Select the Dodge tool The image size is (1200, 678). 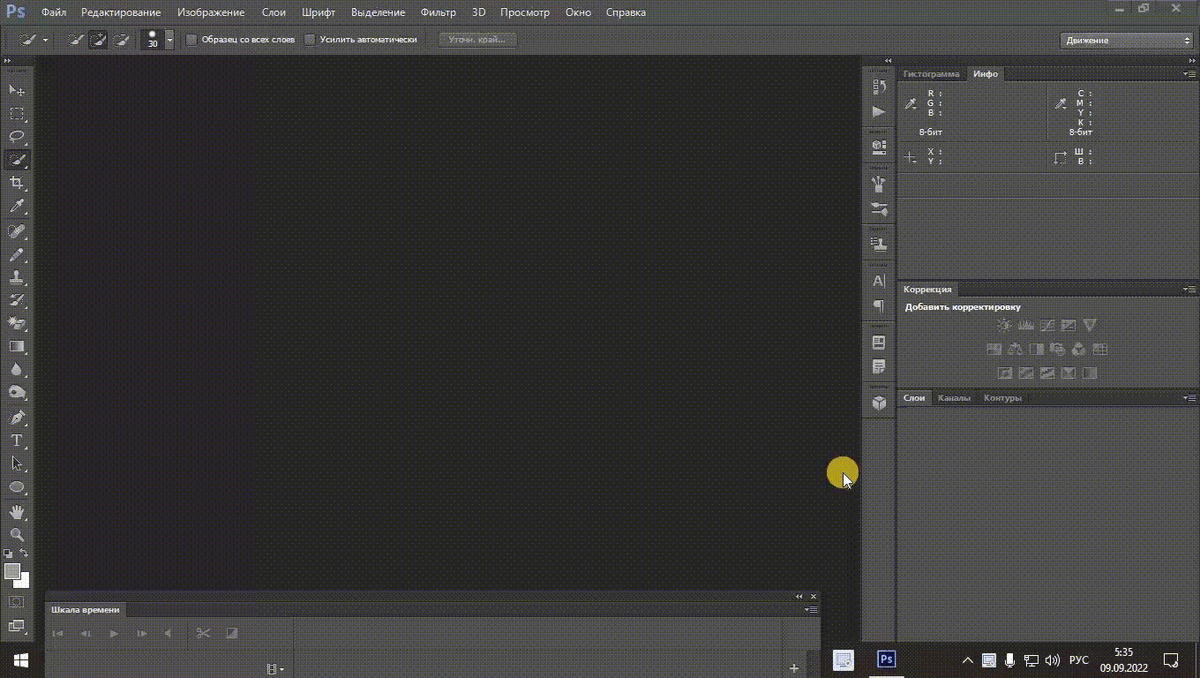click(x=17, y=393)
